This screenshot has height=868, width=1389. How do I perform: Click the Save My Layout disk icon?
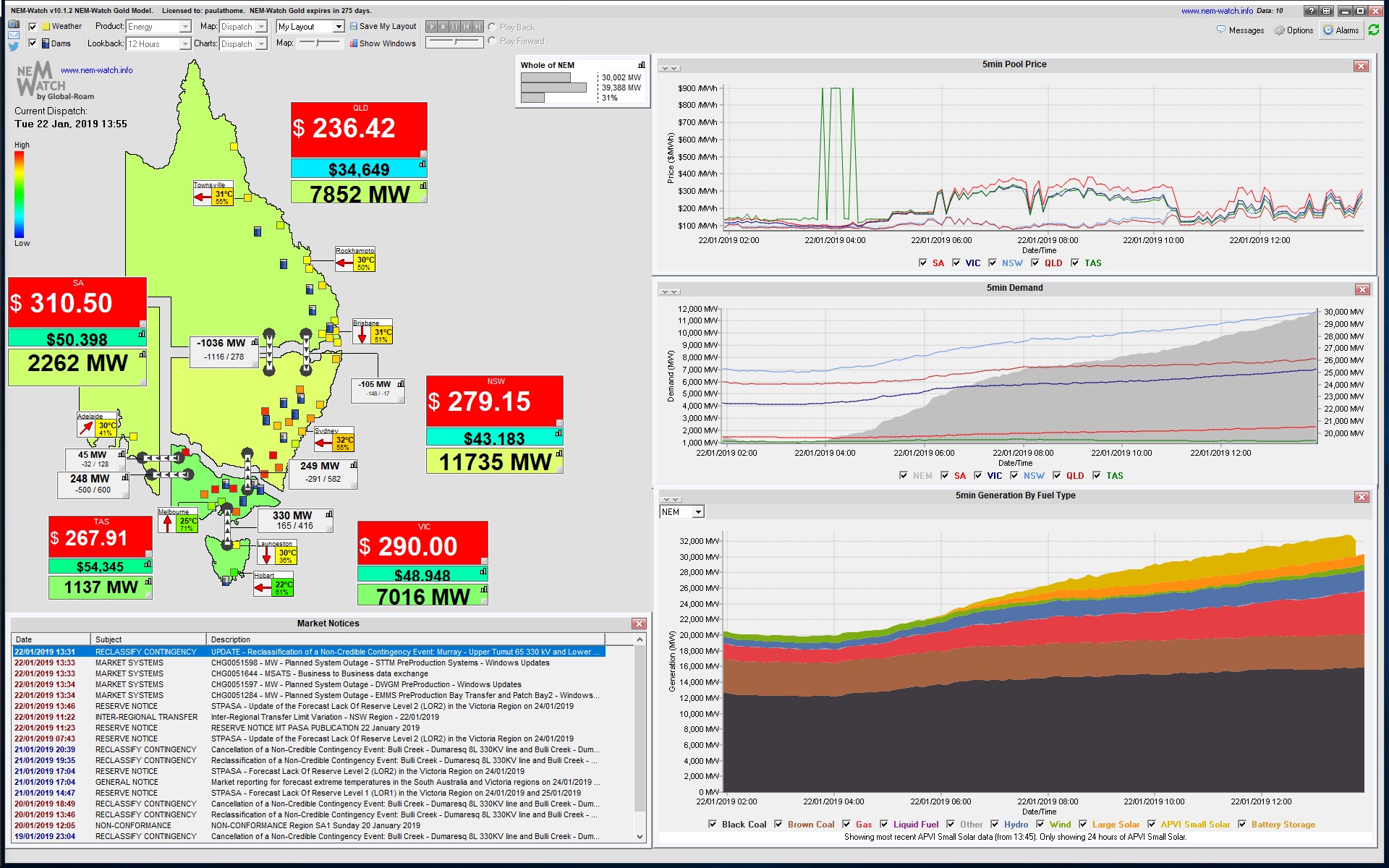pos(353,26)
